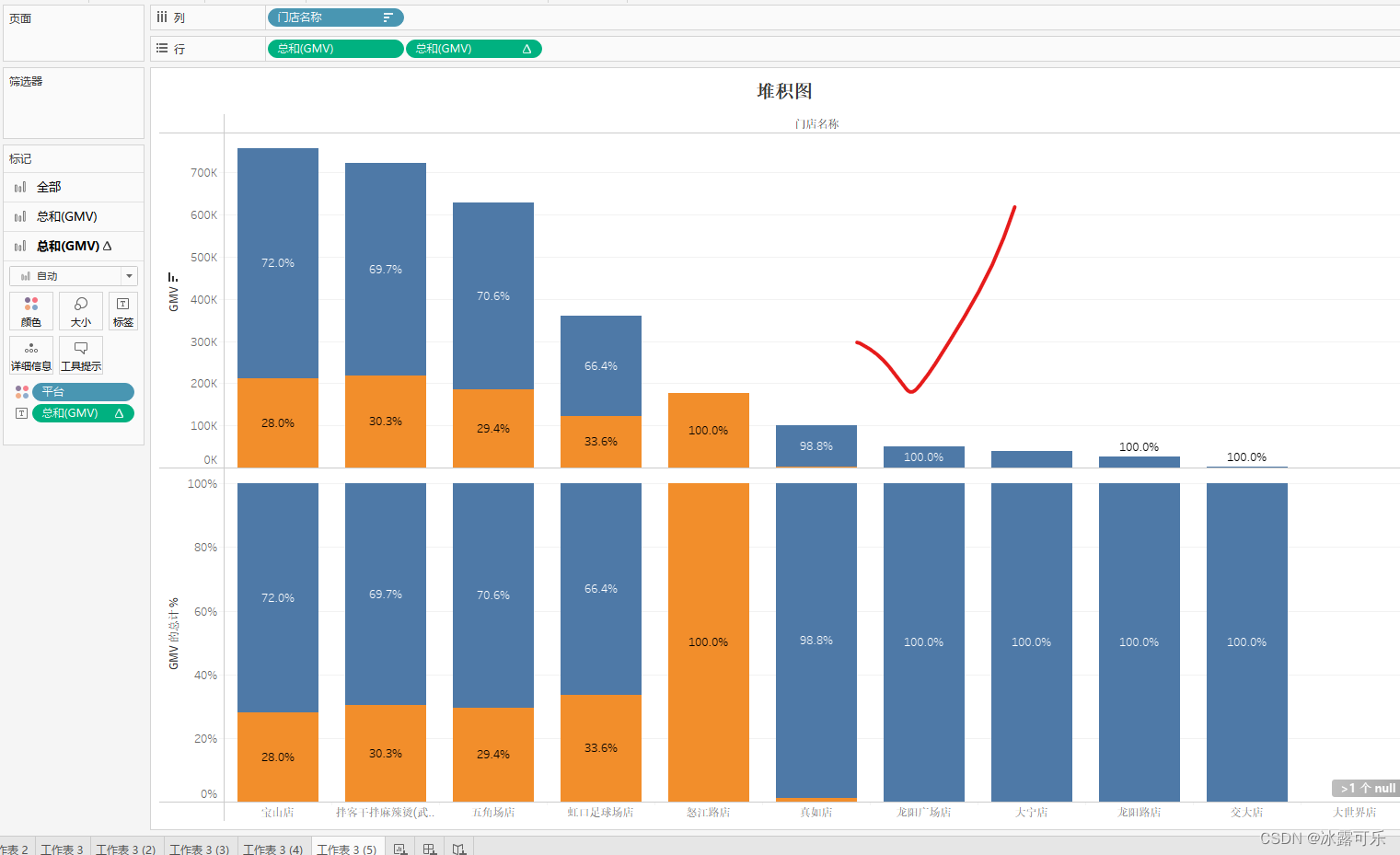The image size is (1400, 855).
Task: Click the 交大店 axis label
Action: point(1247,813)
